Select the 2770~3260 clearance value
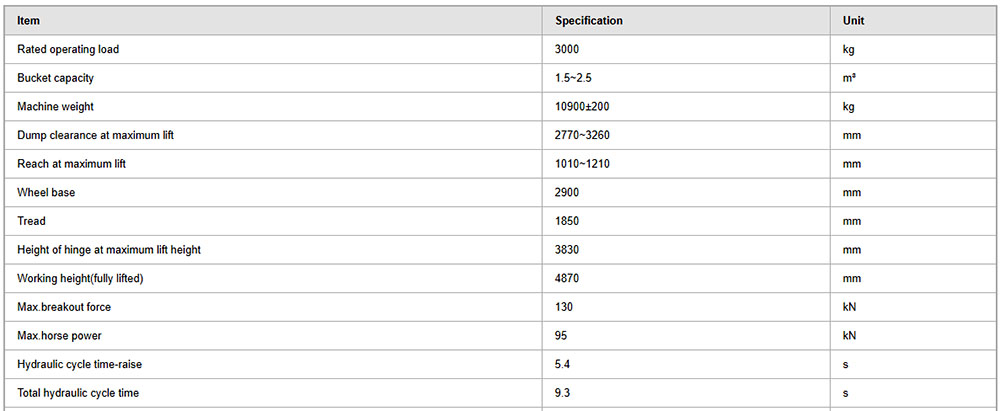1000x411 pixels. point(583,135)
